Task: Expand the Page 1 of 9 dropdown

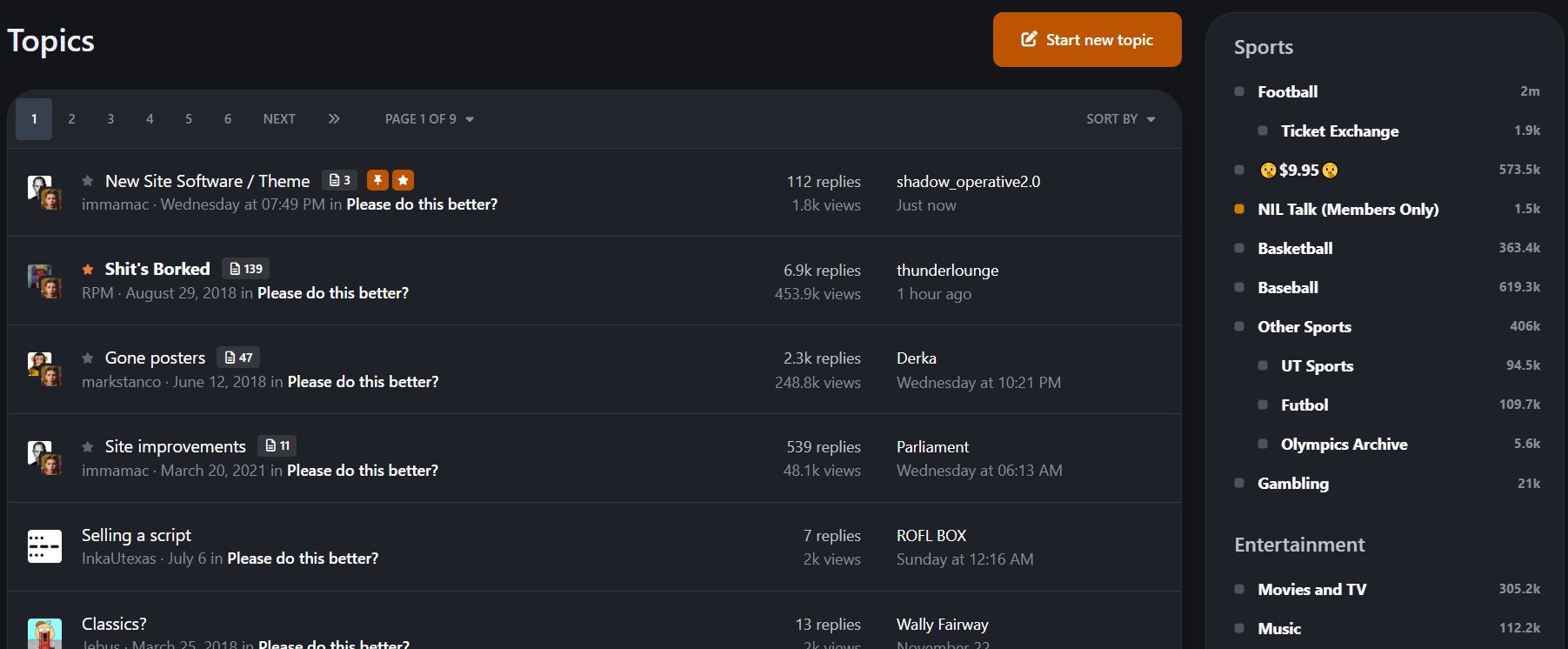Action: pos(430,119)
